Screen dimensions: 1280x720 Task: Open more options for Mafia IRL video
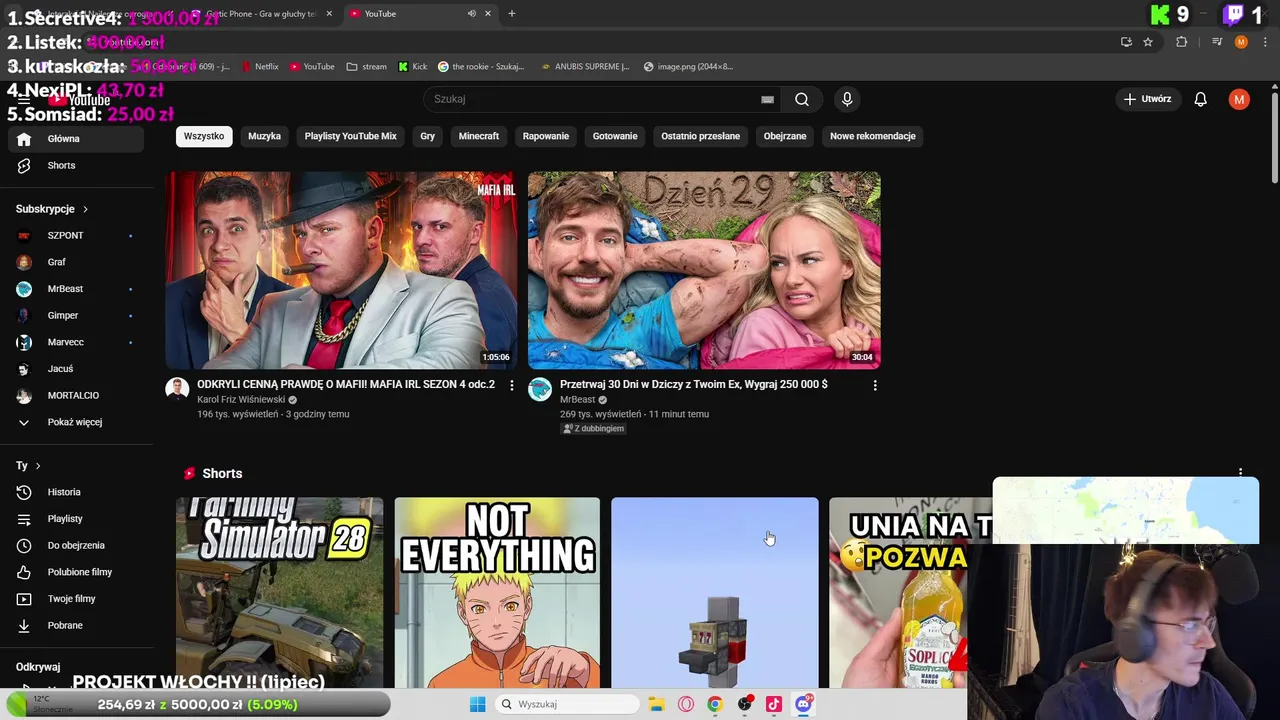pyautogui.click(x=512, y=385)
